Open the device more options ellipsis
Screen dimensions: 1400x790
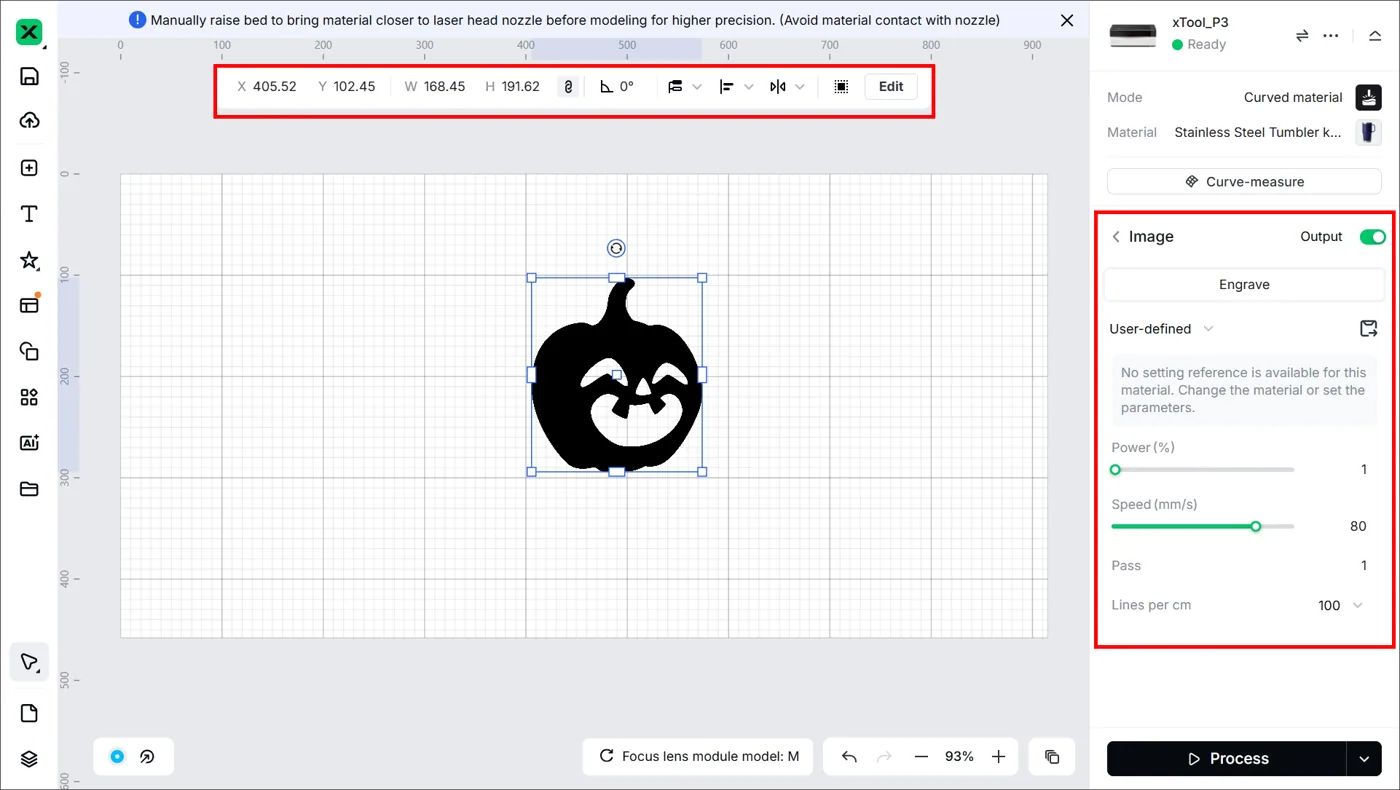click(x=1330, y=35)
